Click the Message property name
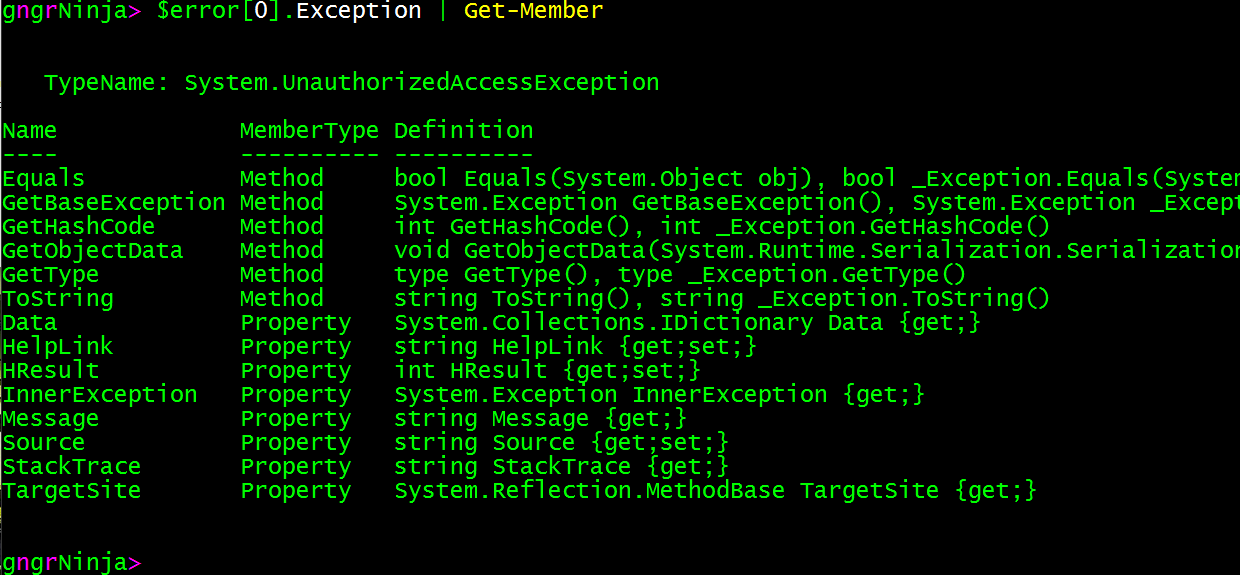 [50, 419]
